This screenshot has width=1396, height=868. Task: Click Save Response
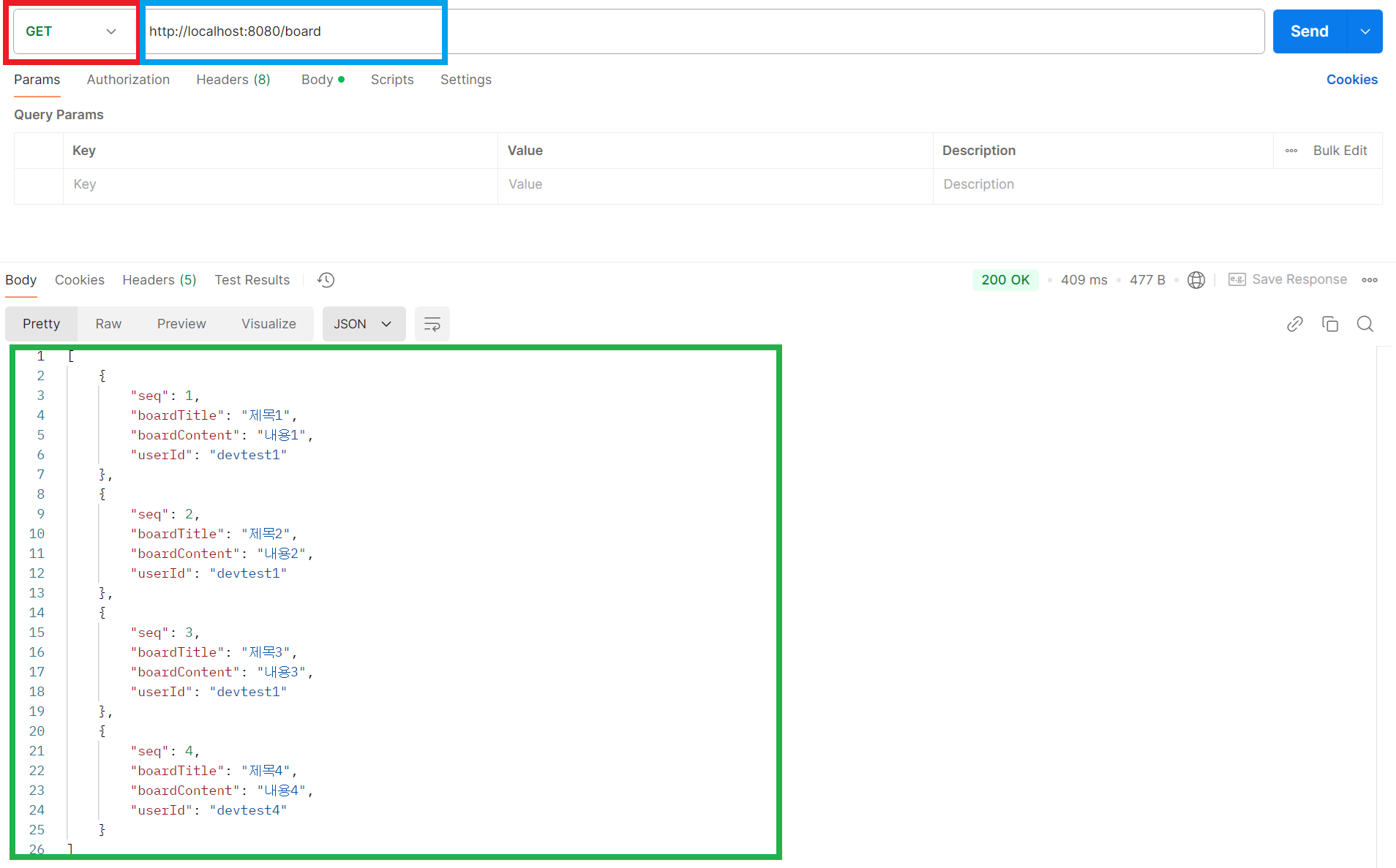tap(1299, 279)
